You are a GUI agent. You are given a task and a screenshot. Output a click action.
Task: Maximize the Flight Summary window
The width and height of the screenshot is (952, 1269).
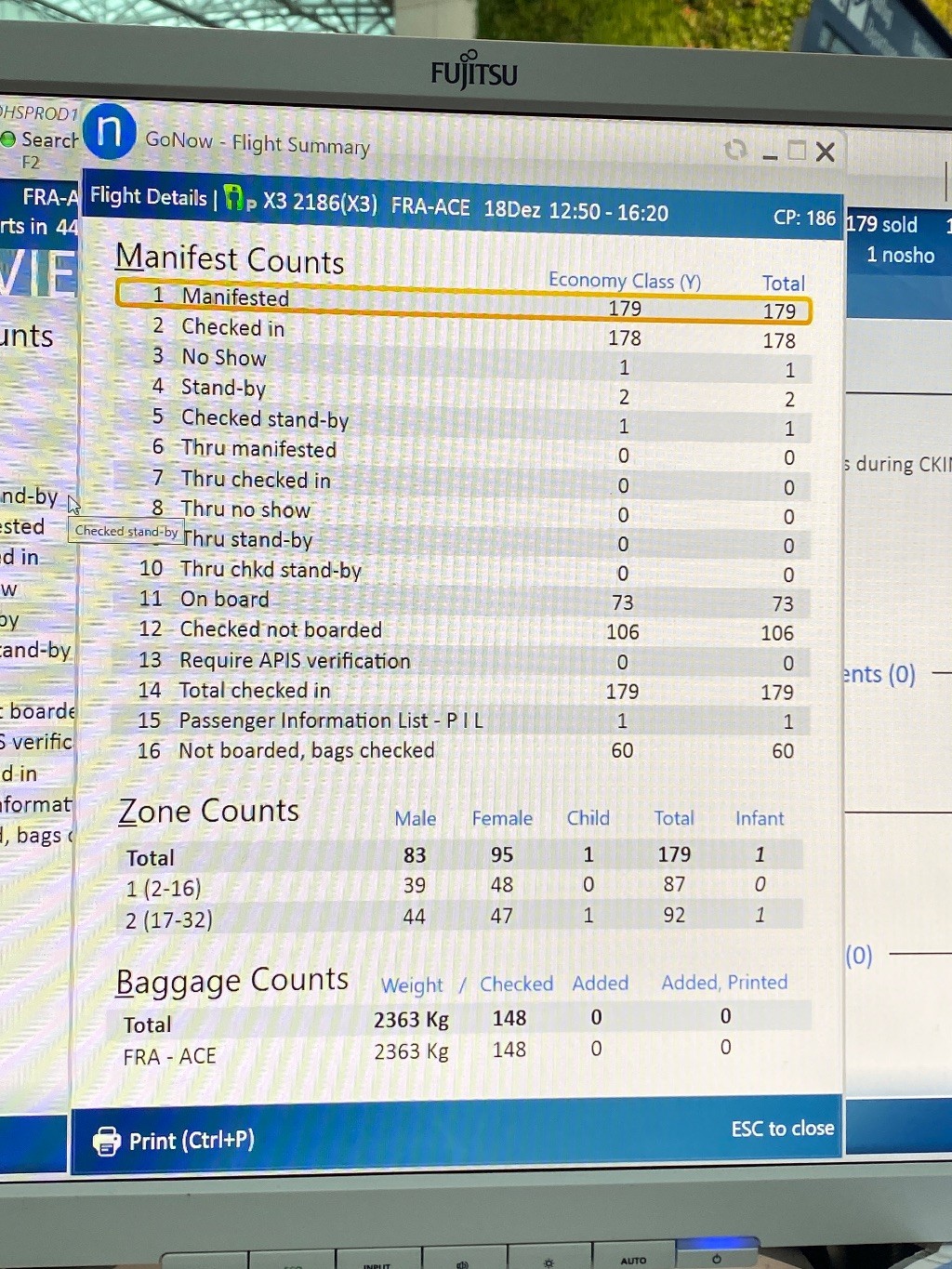click(797, 151)
